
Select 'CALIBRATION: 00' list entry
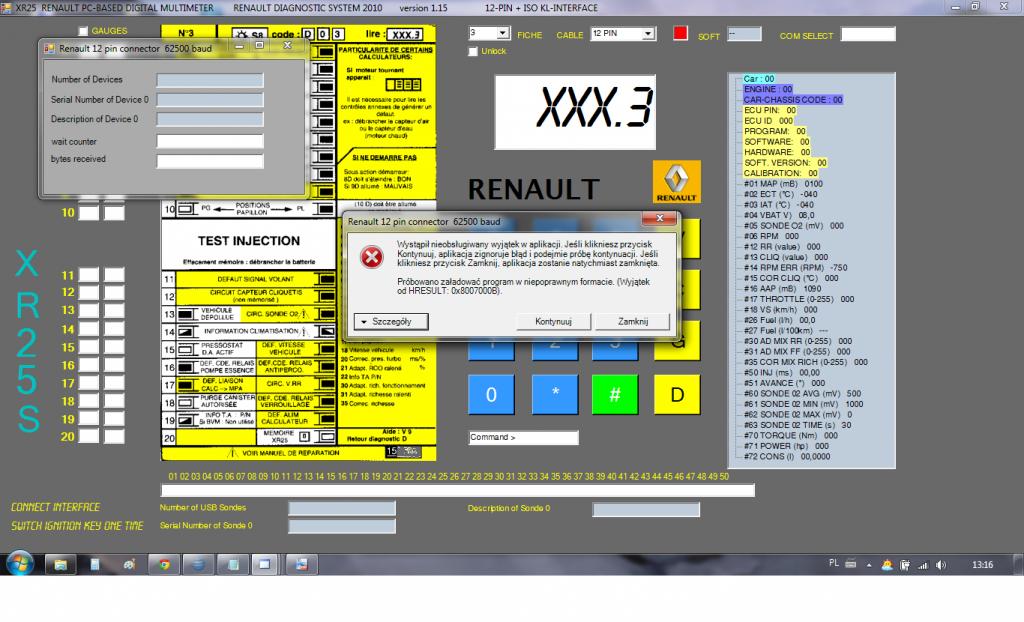pyautogui.click(x=780, y=173)
